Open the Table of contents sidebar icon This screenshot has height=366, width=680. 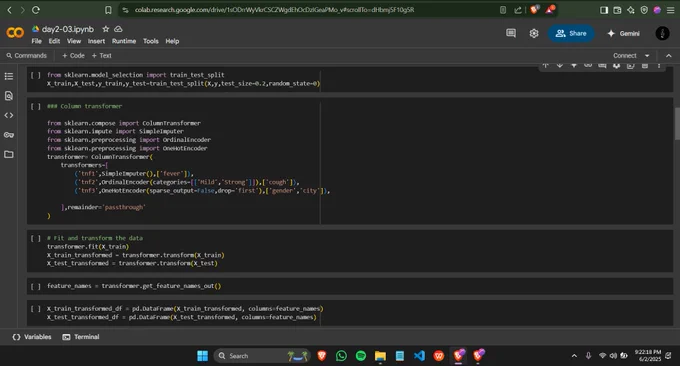point(9,76)
